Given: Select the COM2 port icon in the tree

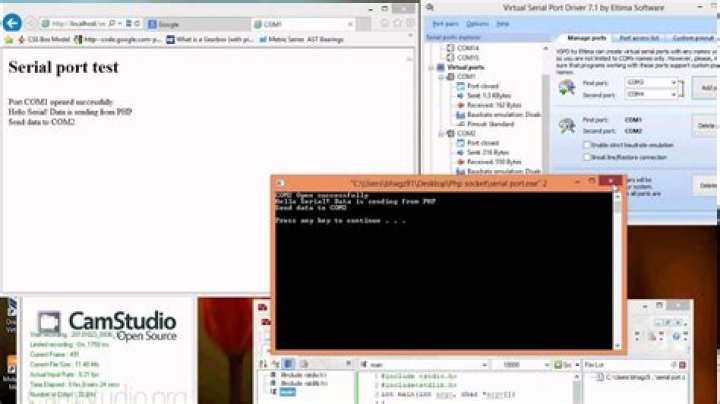Looking at the screenshot, I should click(450, 134).
